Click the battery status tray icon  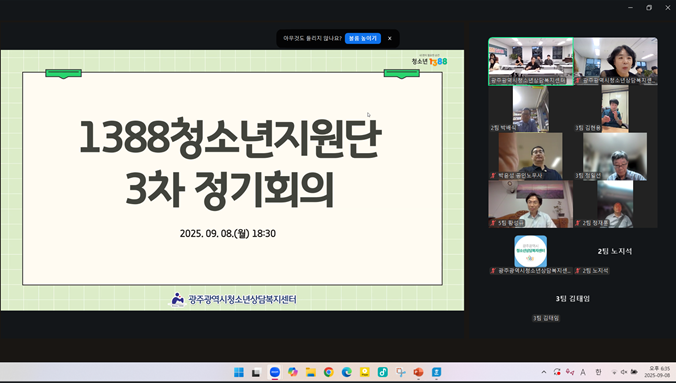[634, 372]
